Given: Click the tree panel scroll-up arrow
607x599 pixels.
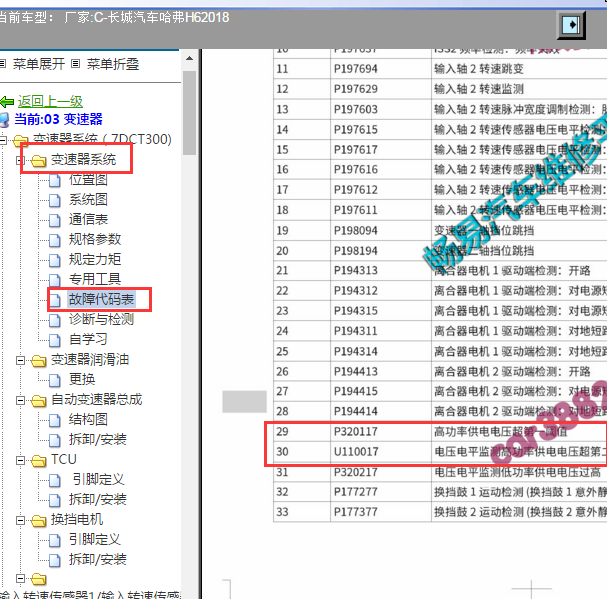Looking at the screenshot, I should click(189, 59).
